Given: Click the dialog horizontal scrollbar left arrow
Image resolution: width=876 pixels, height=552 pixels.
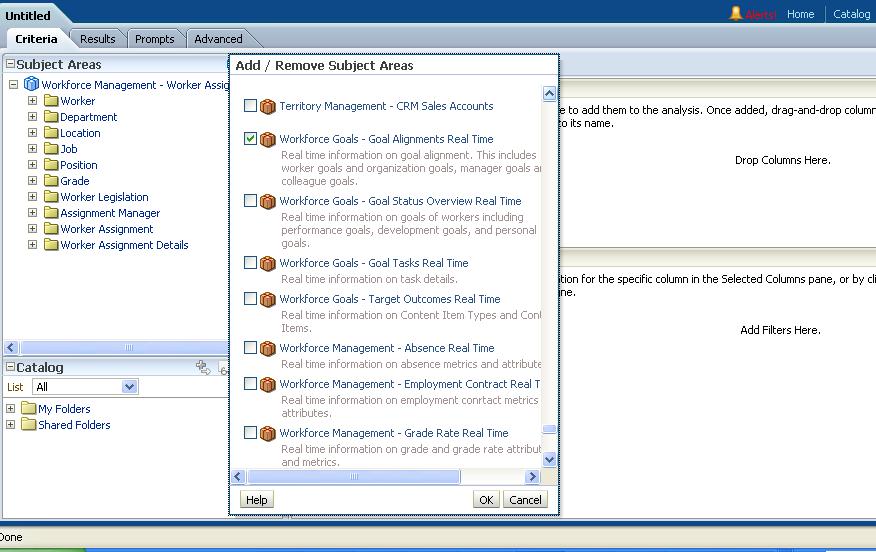Looking at the screenshot, I should click(x=238, y=477).
